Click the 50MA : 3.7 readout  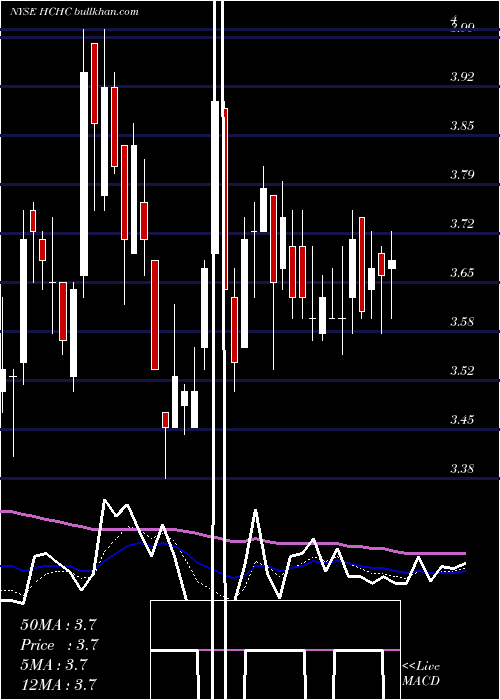pyautogui.click(x=58, y=625)
